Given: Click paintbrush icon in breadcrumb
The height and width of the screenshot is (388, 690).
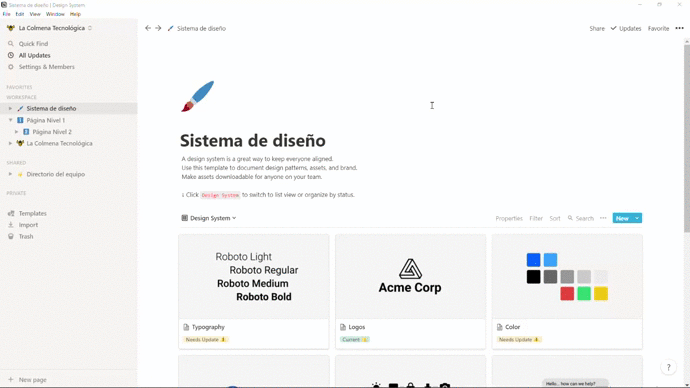Looking at the screenshot, I should [171, 29].
